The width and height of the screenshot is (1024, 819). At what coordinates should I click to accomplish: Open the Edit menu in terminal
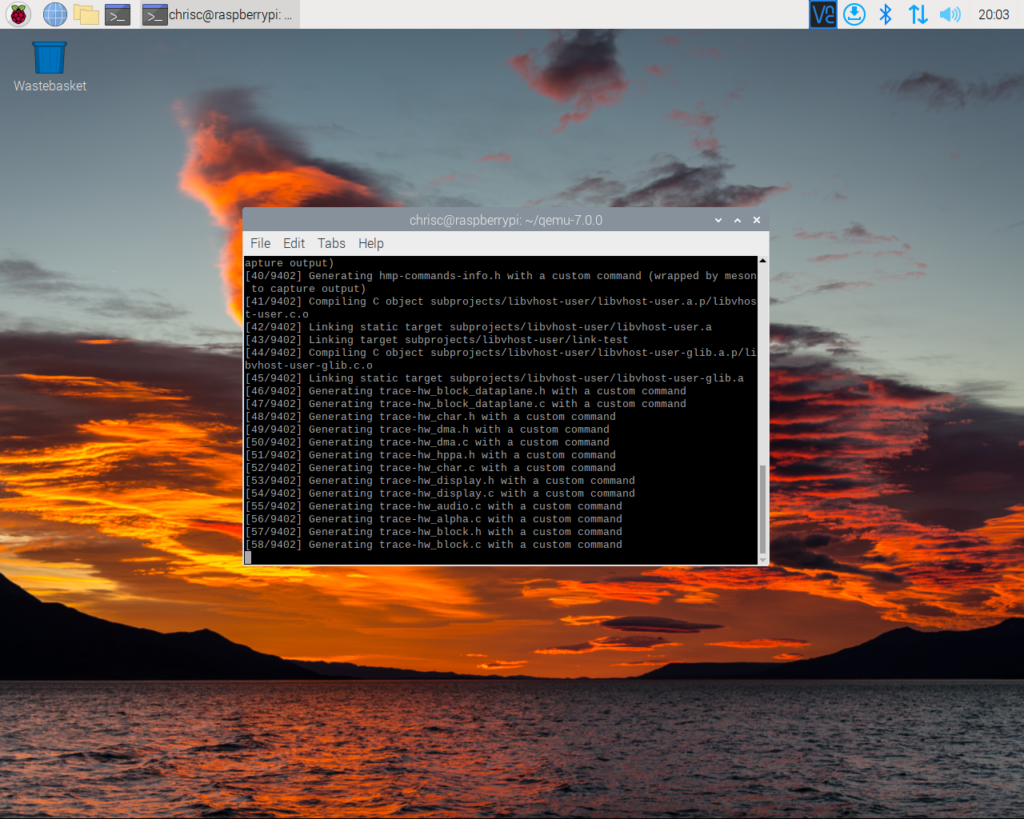pyautogui.click(x=294, y=243)
